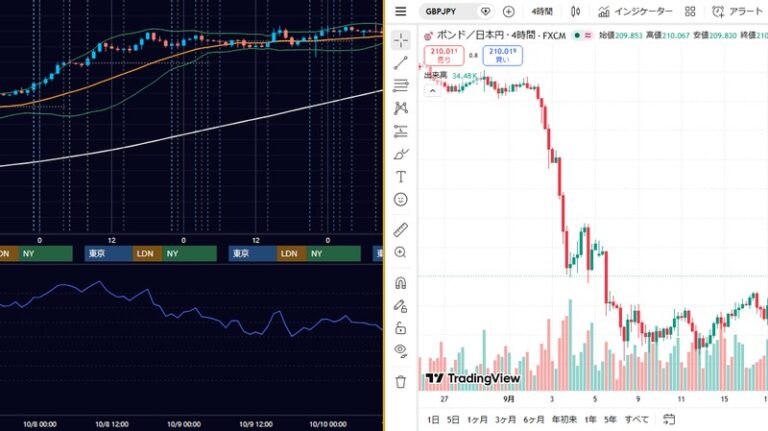Set range to 1ヶ月
Image resolution: width=768 pixels, height=431 pixels.
(478, 420)
